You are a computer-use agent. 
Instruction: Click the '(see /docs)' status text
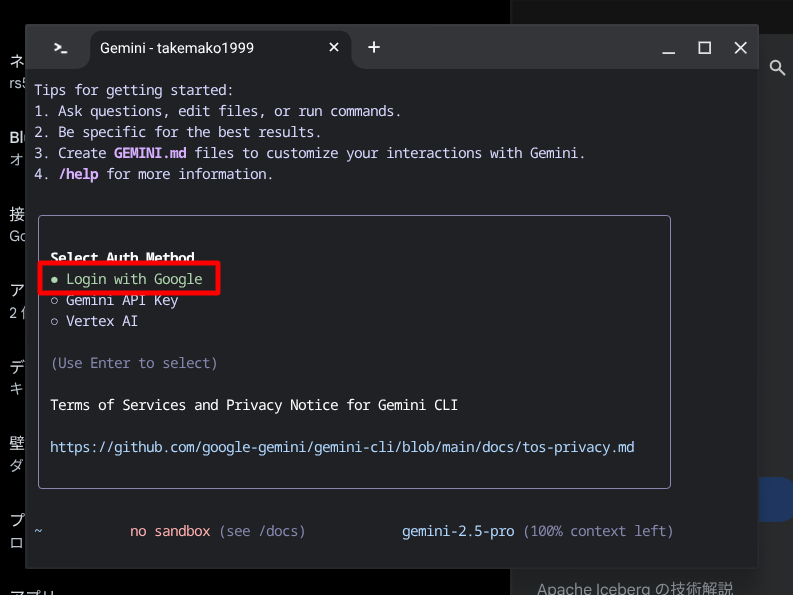click(x=262, y=531)
